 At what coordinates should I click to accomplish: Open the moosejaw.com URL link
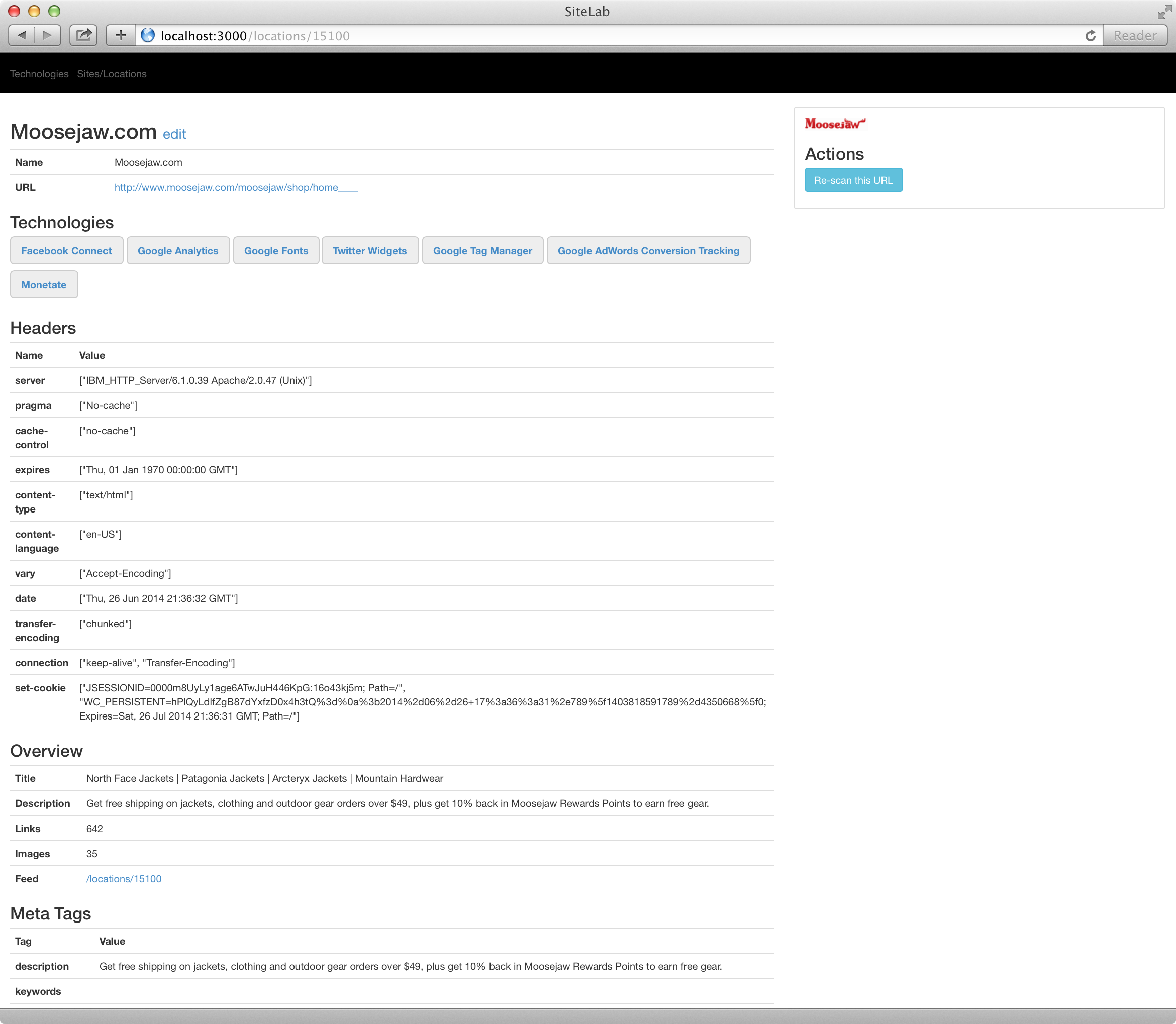[x=236, y=187]
